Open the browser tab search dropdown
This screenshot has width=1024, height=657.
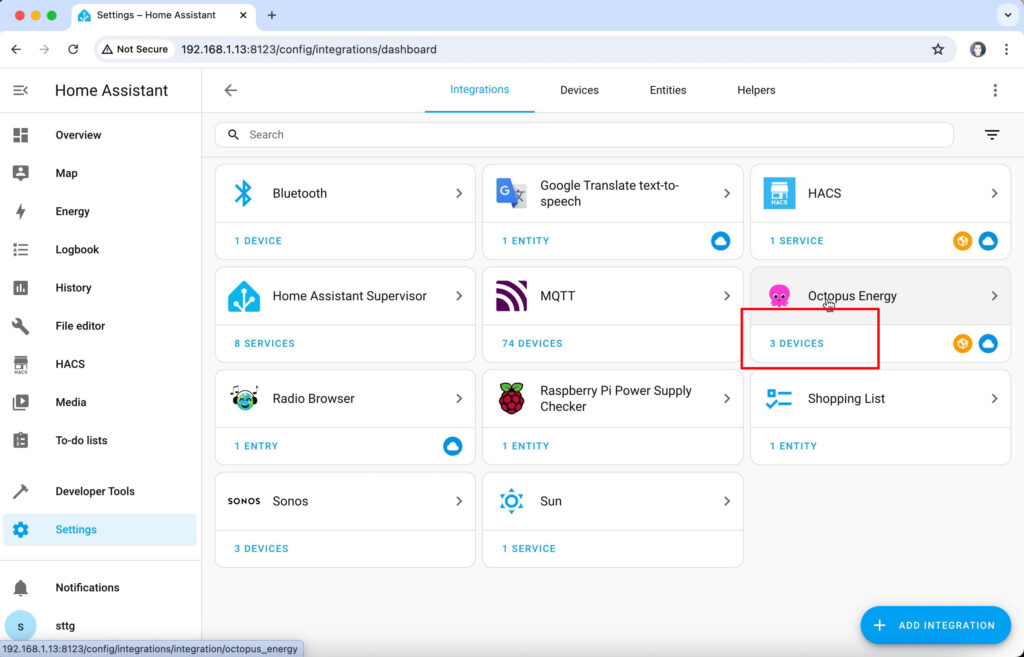[1008, 15]
